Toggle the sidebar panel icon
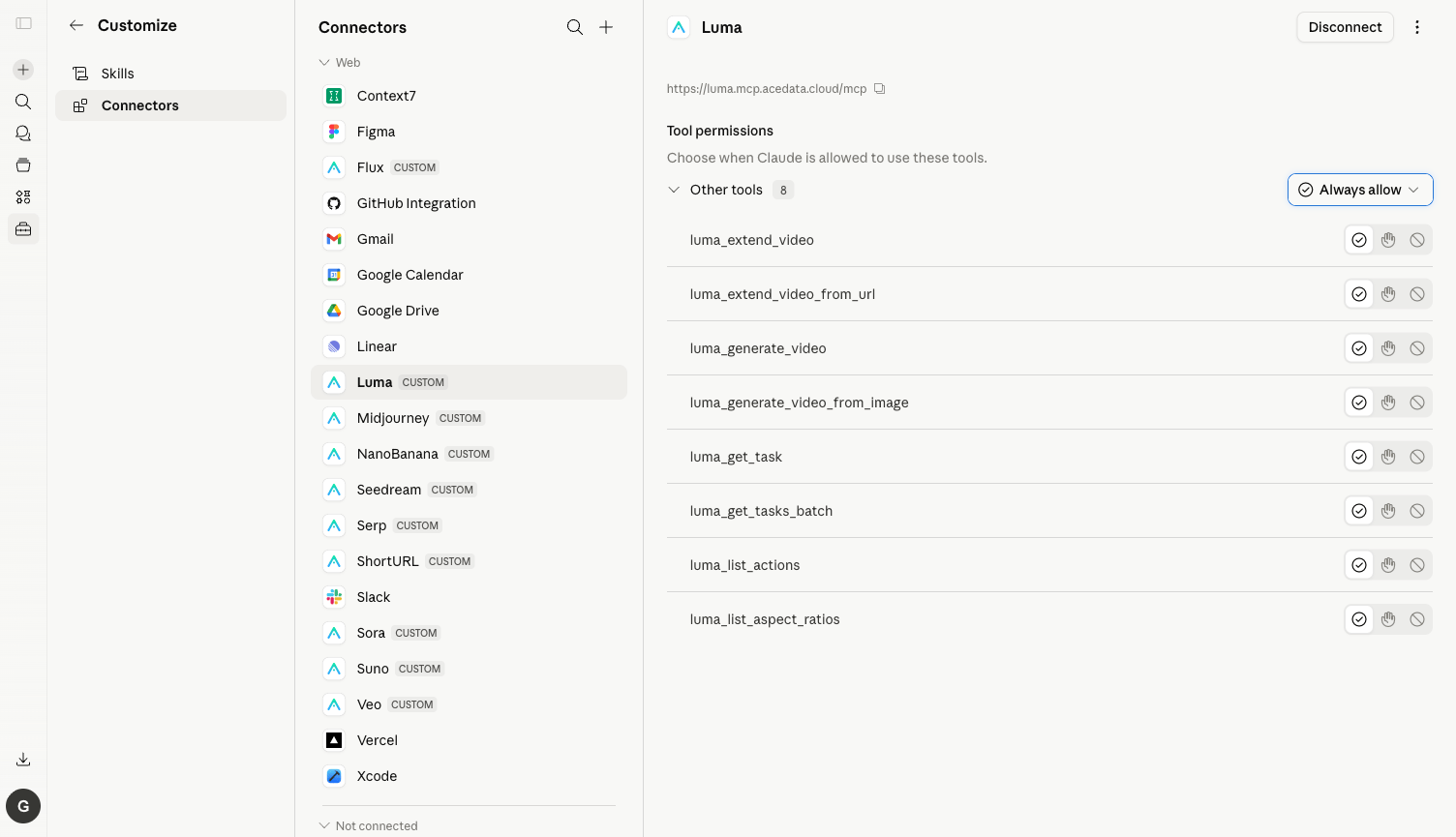This screenshot has width=1456, height=837. click(x=23, y=23)
